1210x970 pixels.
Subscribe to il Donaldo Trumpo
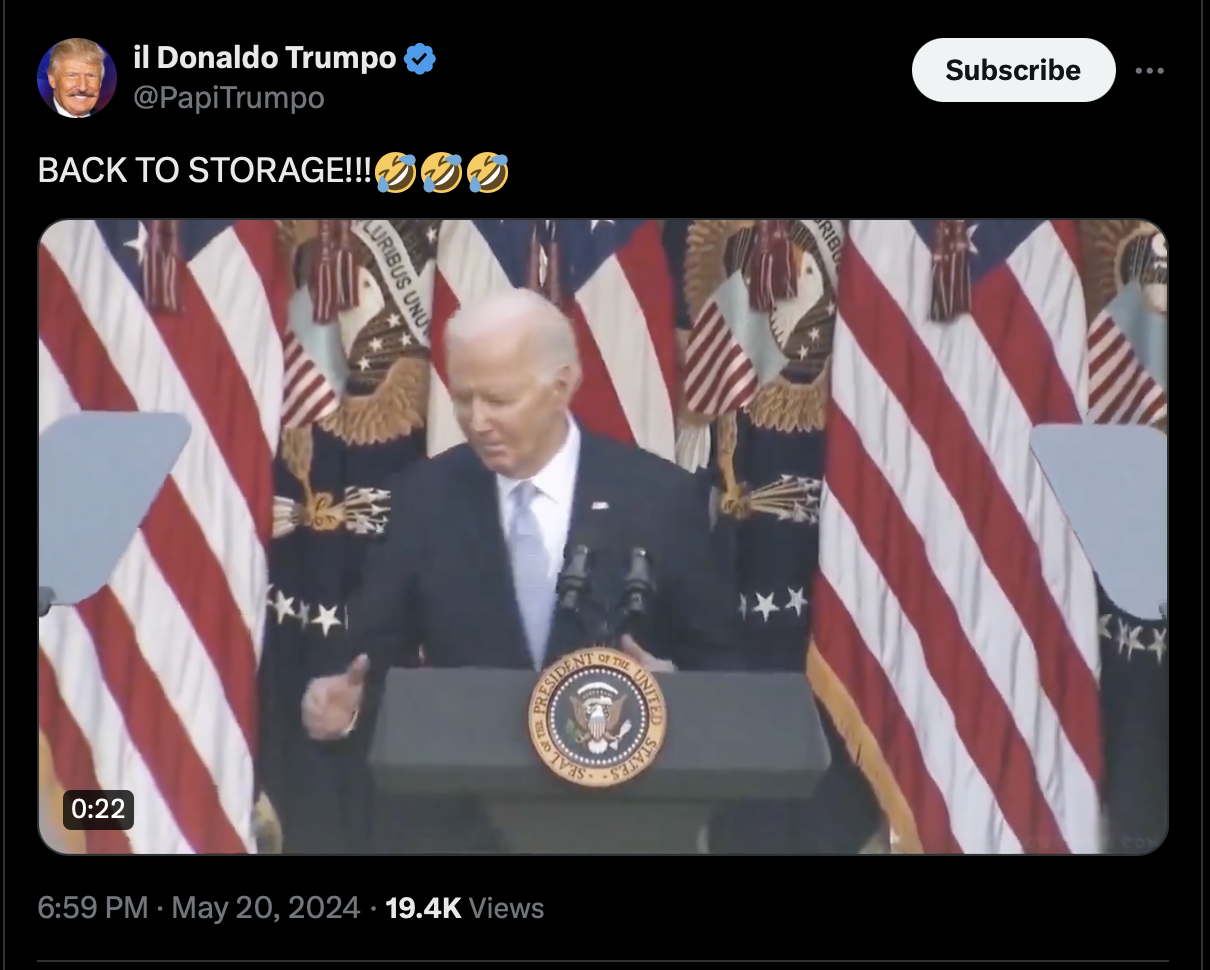point(1013,70)
